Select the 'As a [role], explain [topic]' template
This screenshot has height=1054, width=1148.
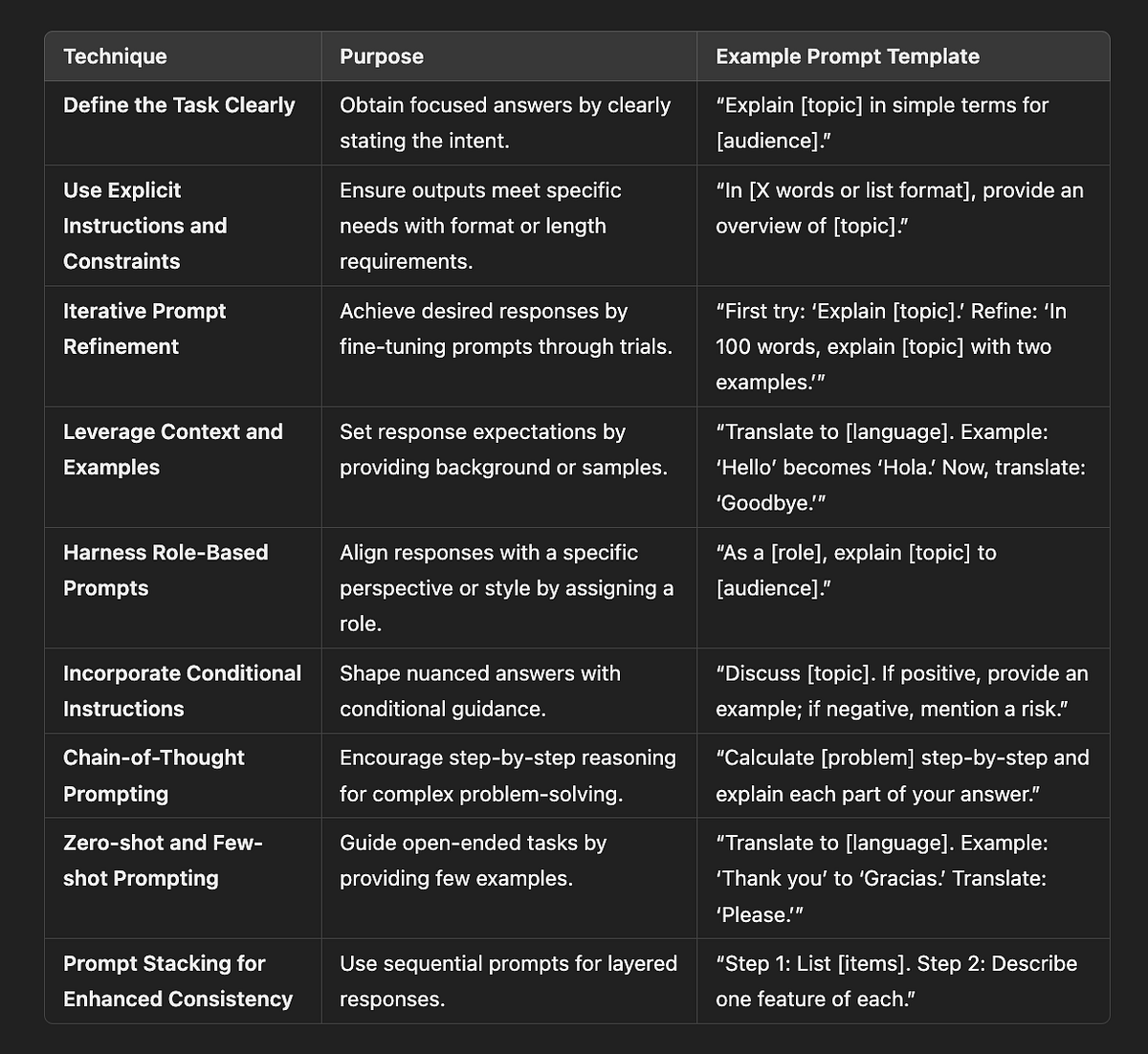point(856,570)
